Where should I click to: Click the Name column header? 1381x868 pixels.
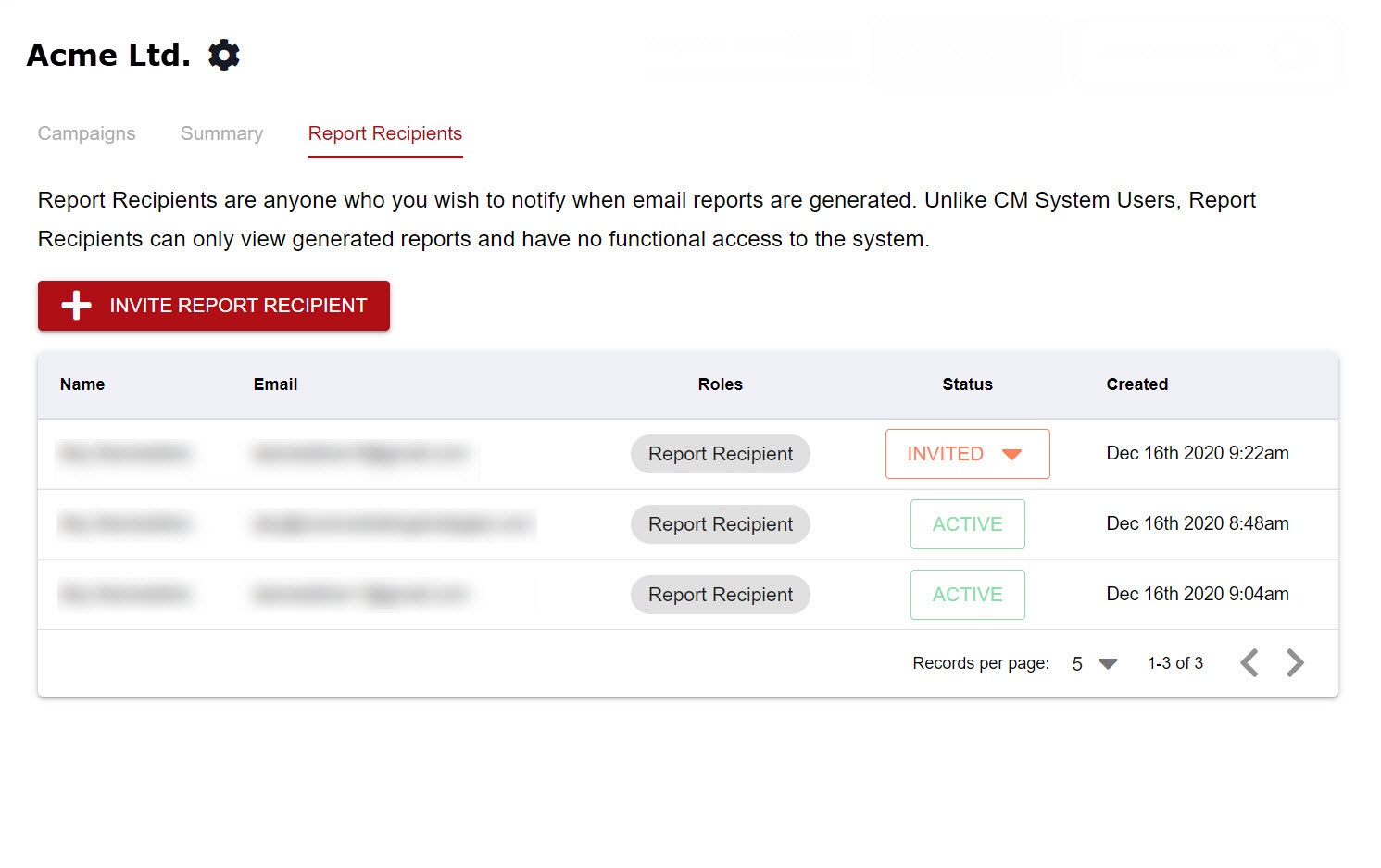click(x=82, y=384)
